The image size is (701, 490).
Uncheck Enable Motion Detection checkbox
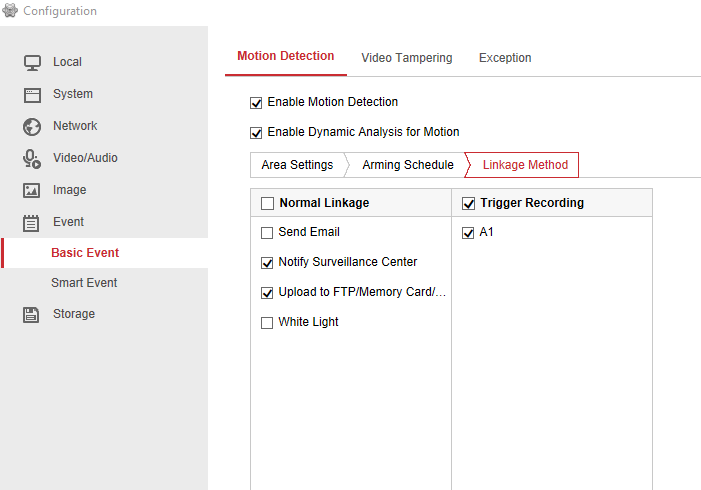[x=256, y=102]
